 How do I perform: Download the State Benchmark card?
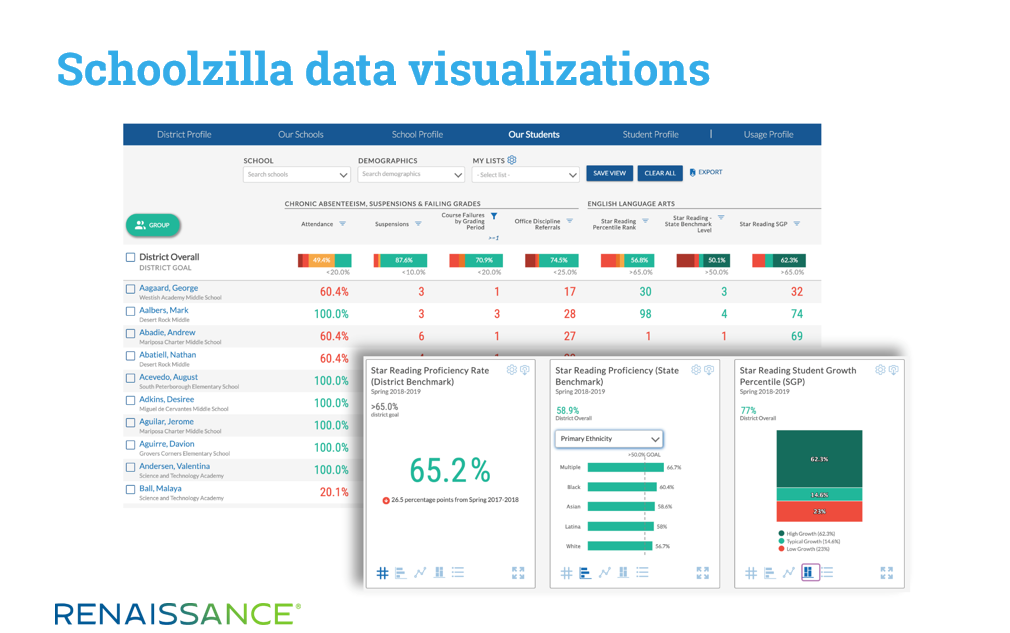(x=709, y=370)
